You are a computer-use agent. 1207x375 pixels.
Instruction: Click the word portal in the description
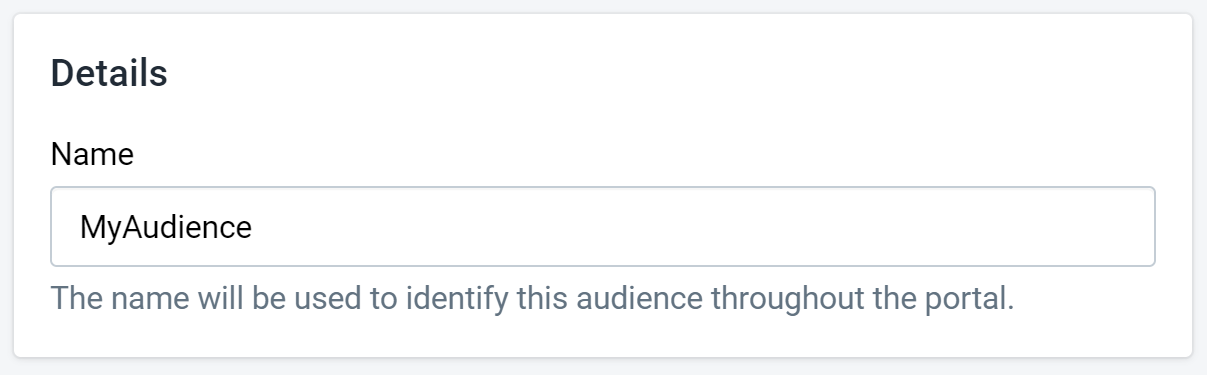[974, 298]
